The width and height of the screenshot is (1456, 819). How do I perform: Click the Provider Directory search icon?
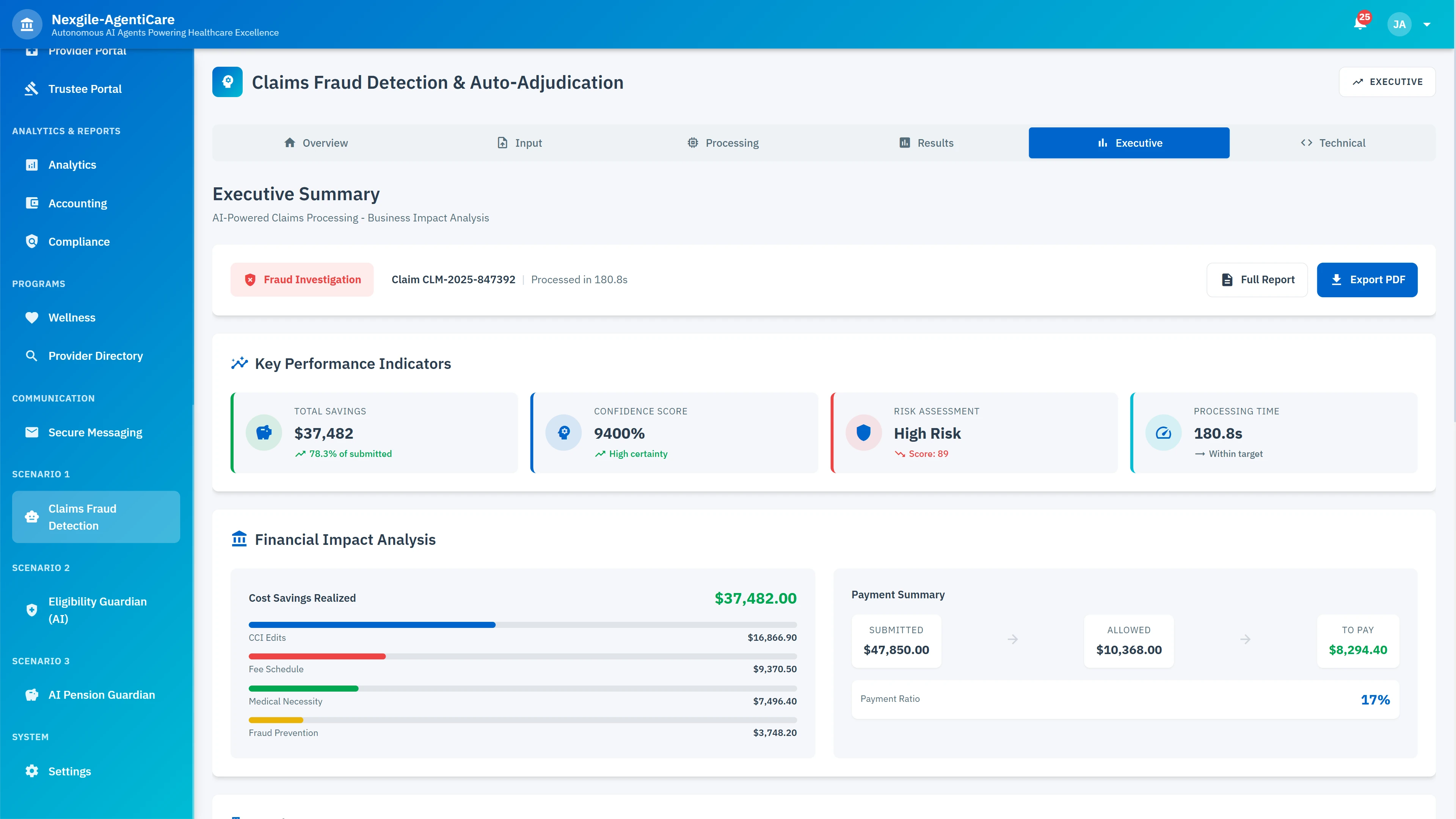(31, 356)
